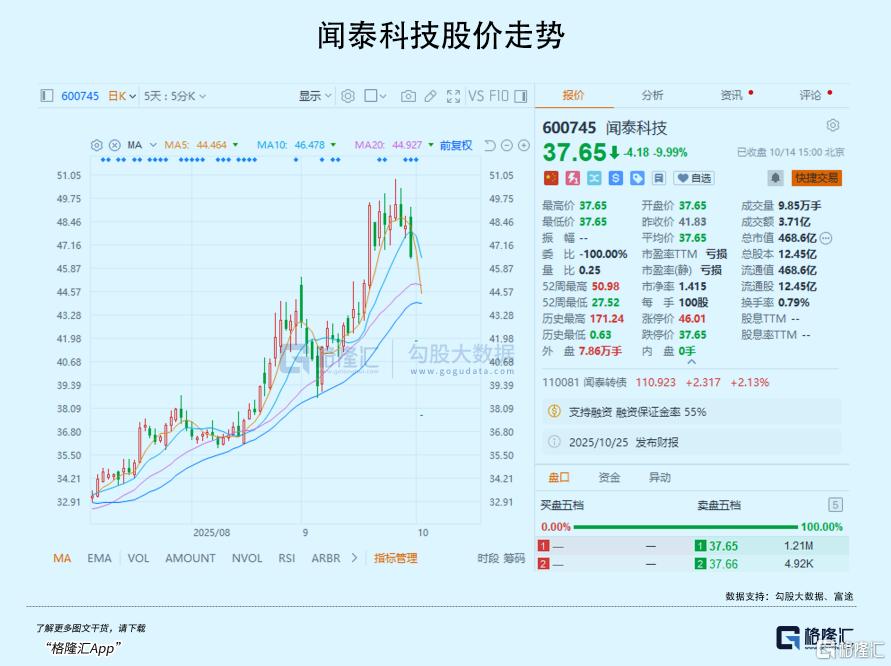Open quote panel settings gear
Image resolution: width=891 pixels, height=666 pixels.
833,125
